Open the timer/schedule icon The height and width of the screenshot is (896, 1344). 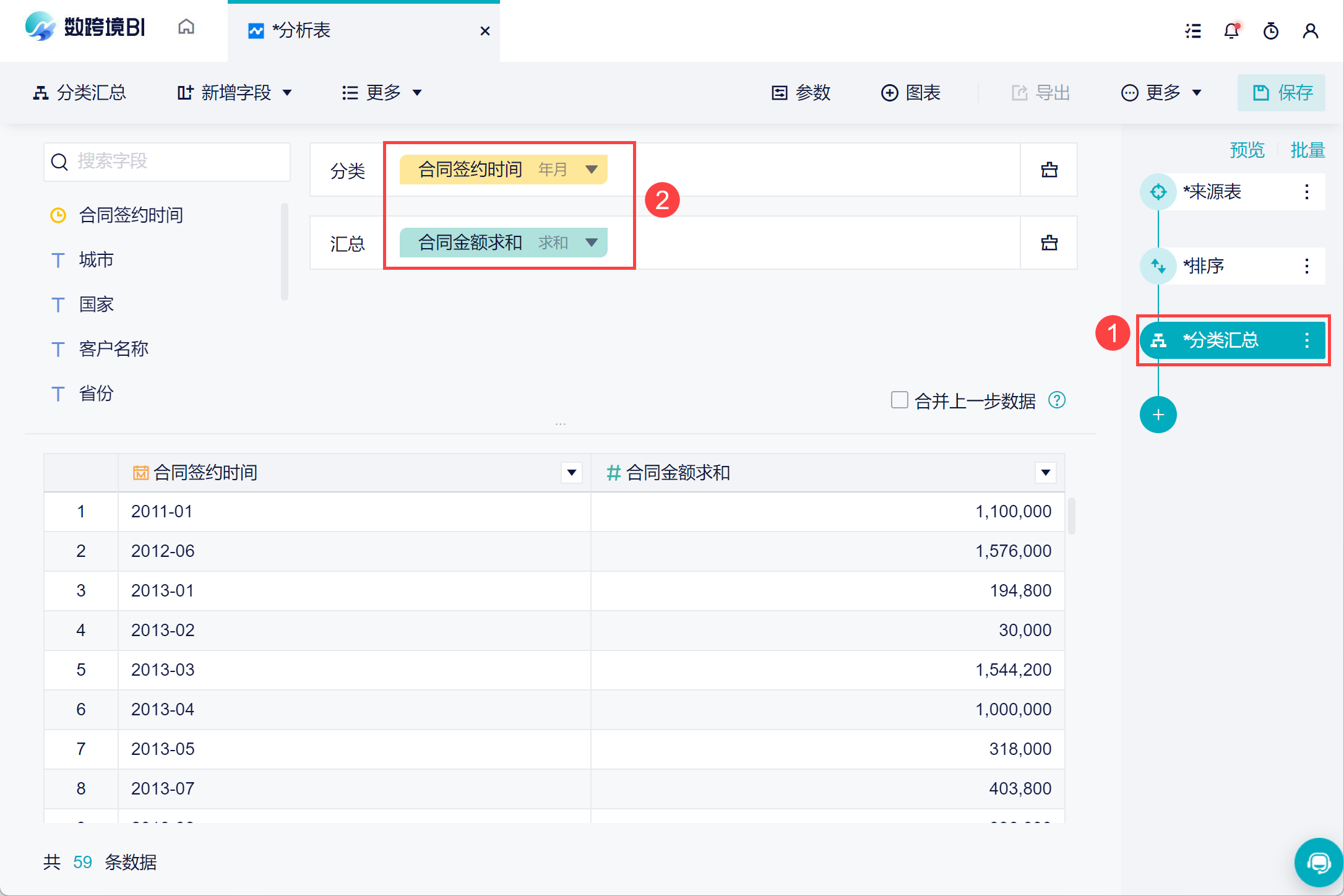1271,31
